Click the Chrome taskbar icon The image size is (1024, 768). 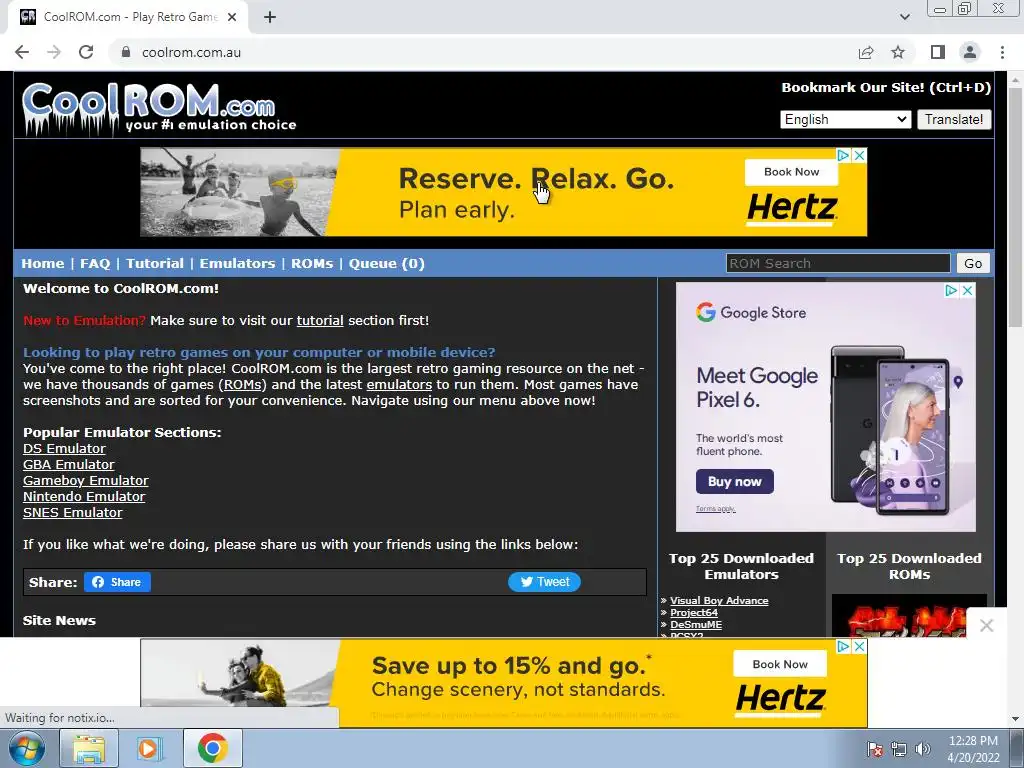(212, 748)
